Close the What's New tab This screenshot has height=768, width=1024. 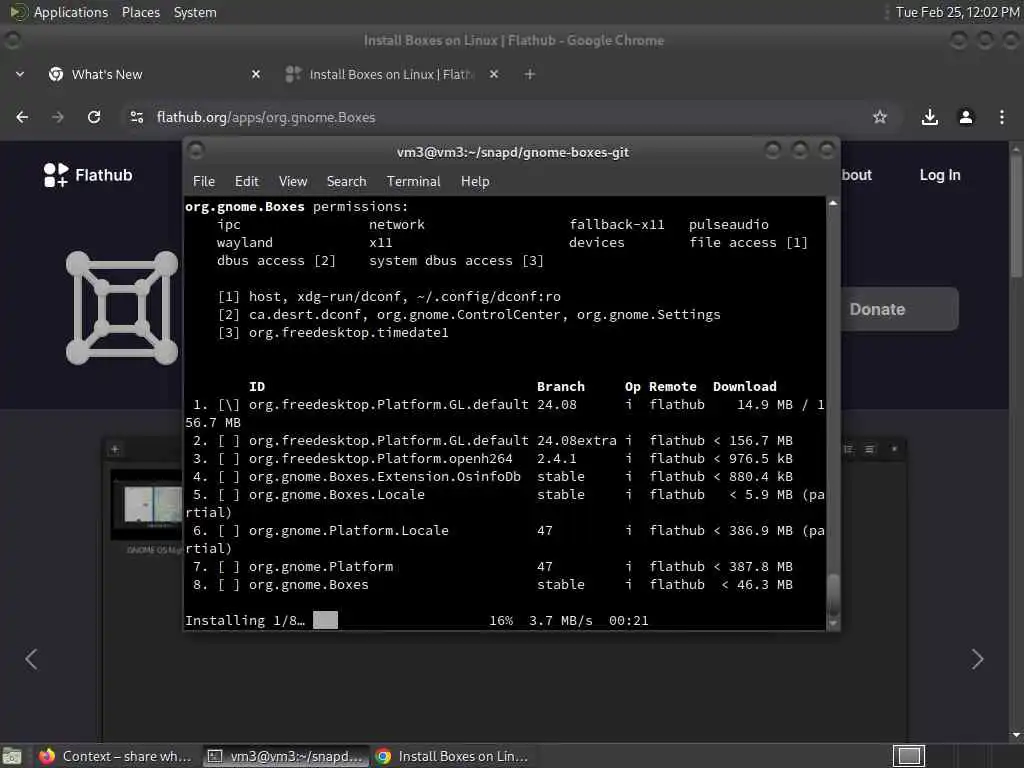[x=256, y=74]
